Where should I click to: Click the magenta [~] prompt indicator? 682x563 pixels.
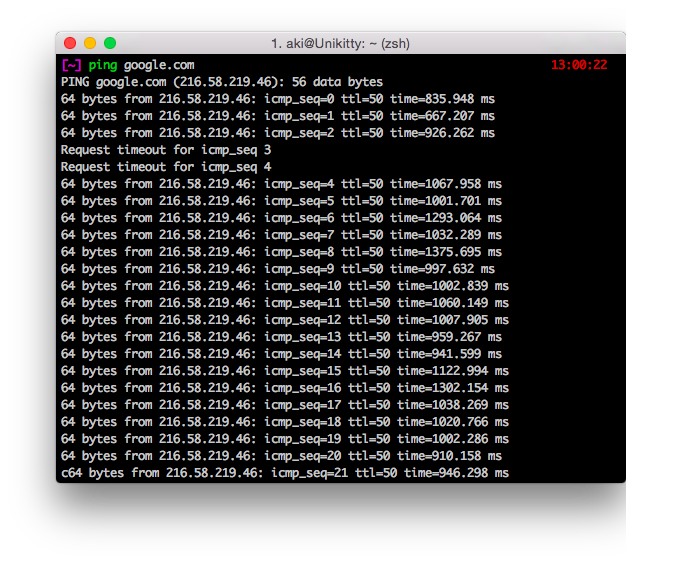(71, 65)
